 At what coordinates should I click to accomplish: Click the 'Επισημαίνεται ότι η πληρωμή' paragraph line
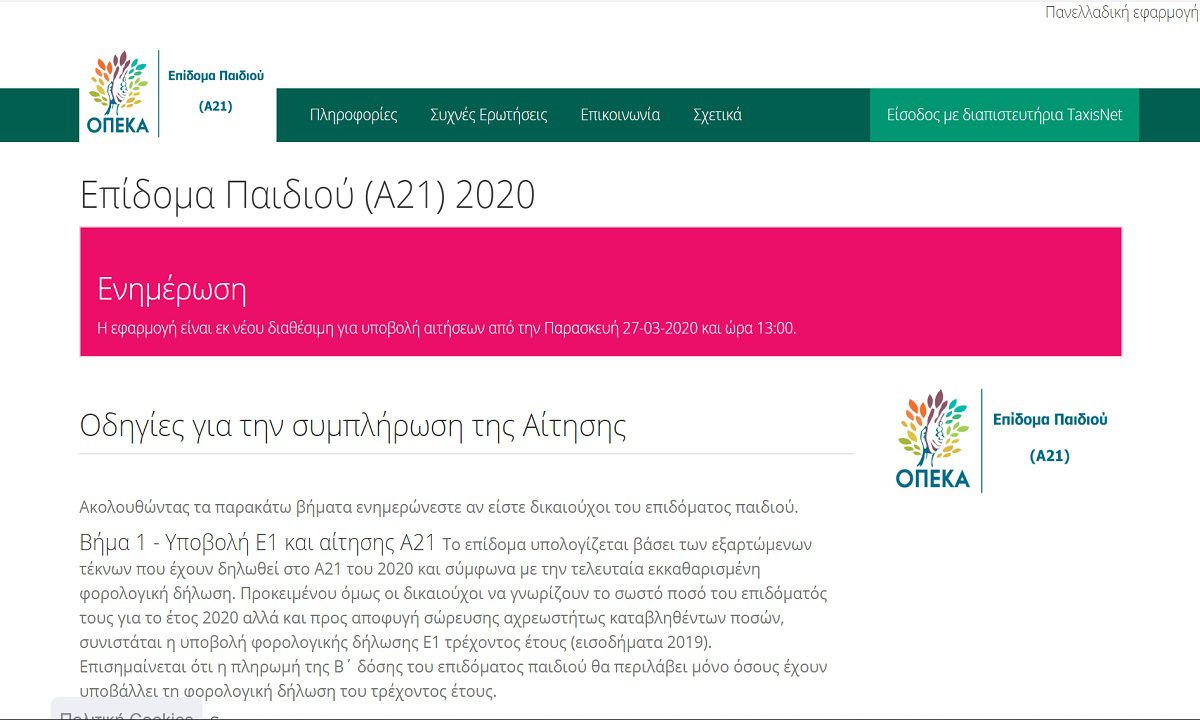click(x=452, y=666)
